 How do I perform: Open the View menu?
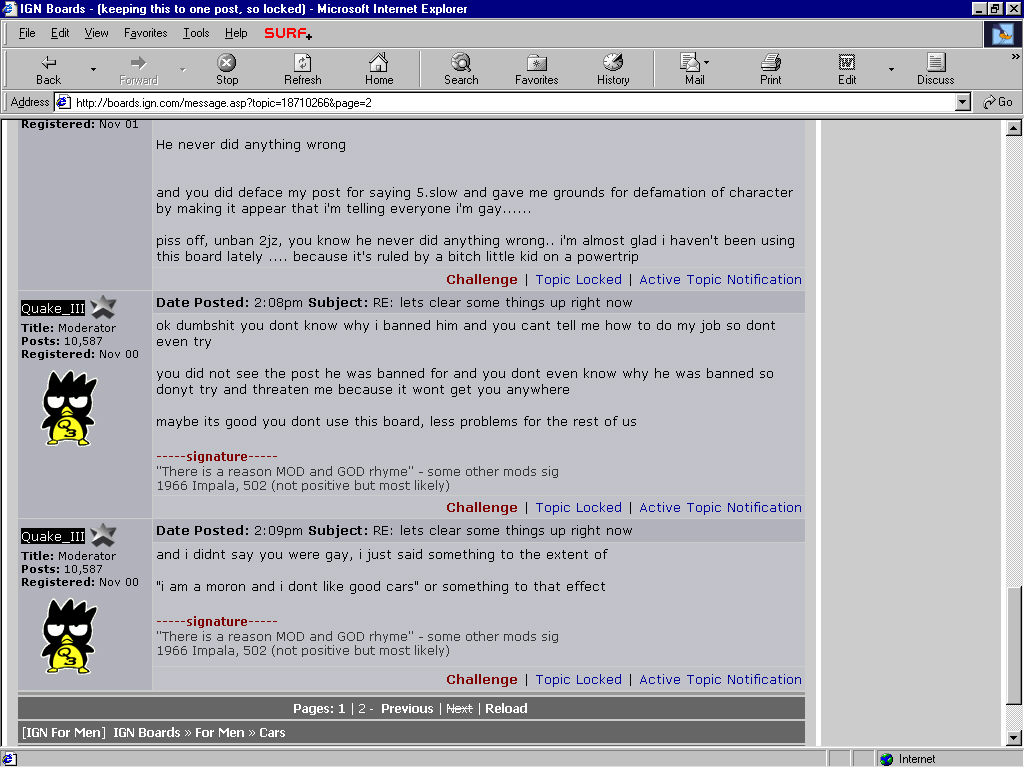[97, 33]
